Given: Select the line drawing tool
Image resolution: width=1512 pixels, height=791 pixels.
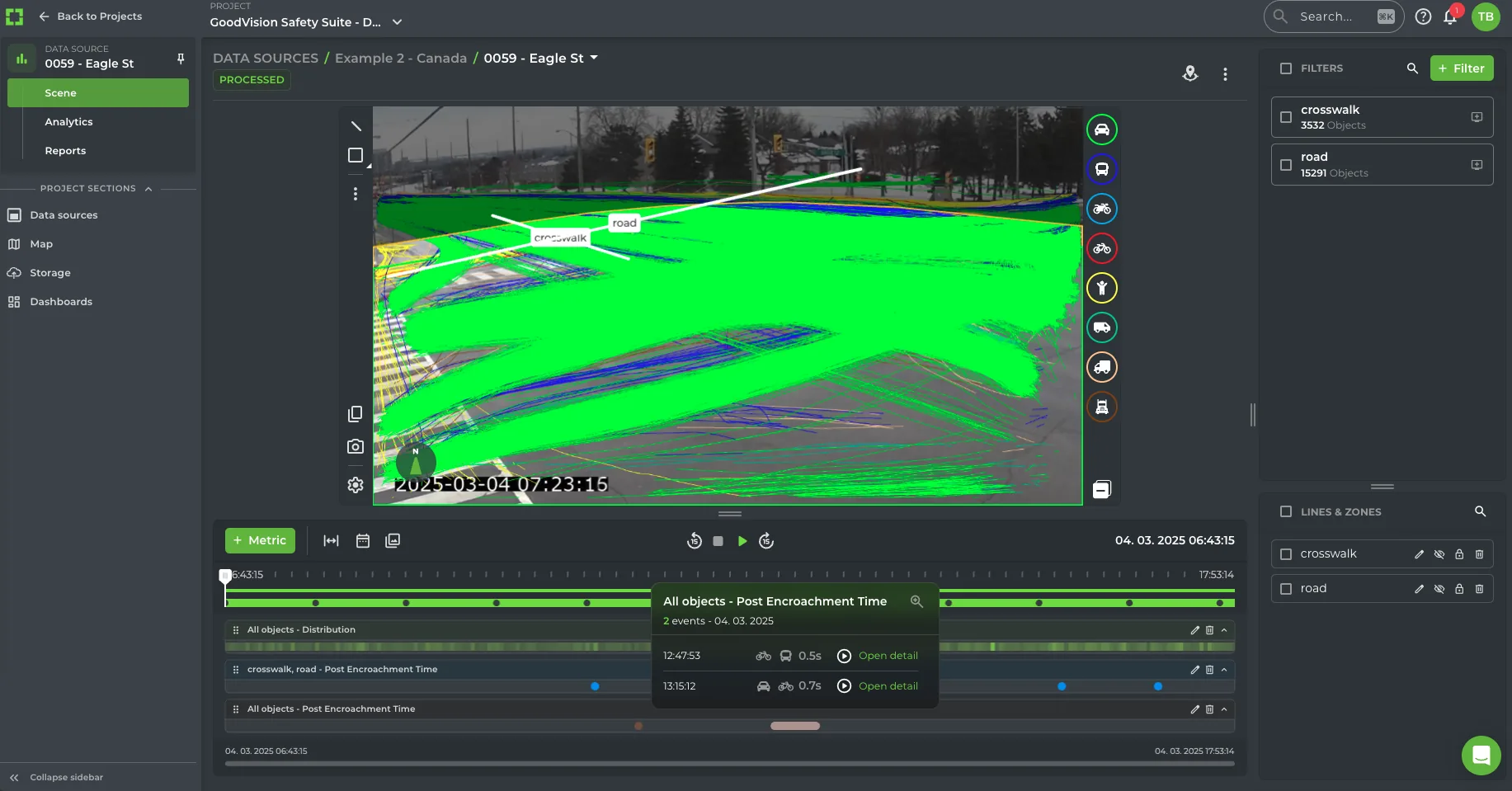Looking at the screenshot, I should (x=356, y=126).
